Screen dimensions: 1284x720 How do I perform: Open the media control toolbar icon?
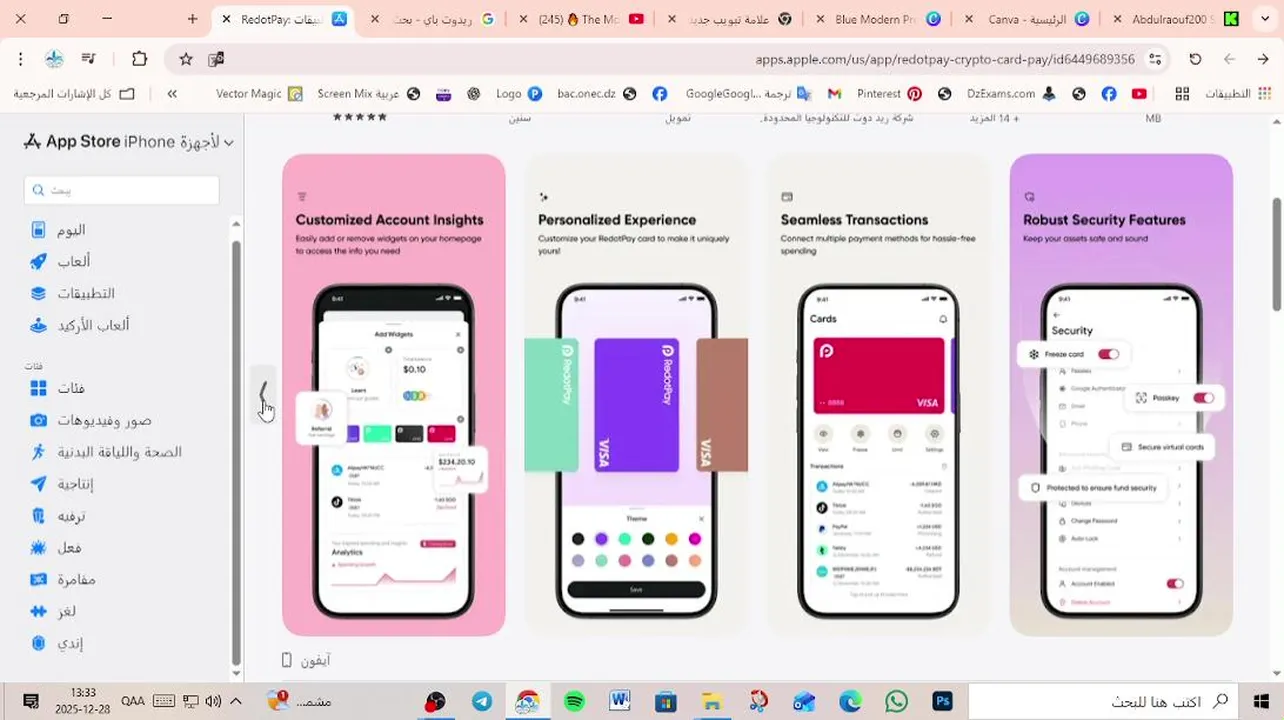point(88,59)
